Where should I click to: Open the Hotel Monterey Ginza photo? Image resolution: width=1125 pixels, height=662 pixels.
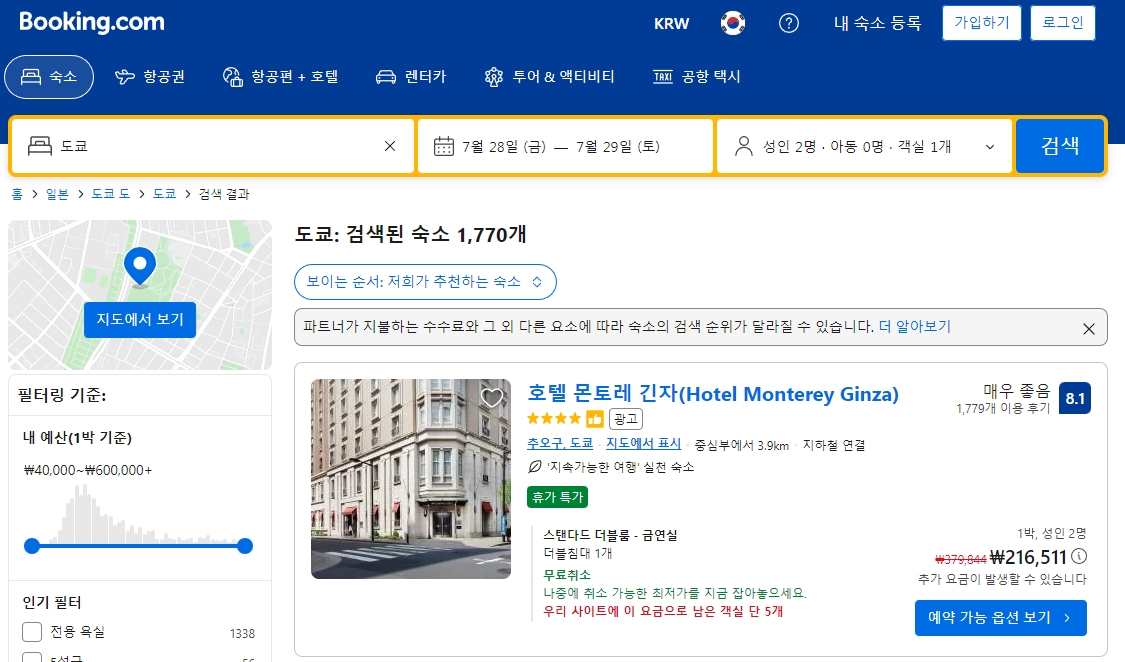(x=411, y=479)
